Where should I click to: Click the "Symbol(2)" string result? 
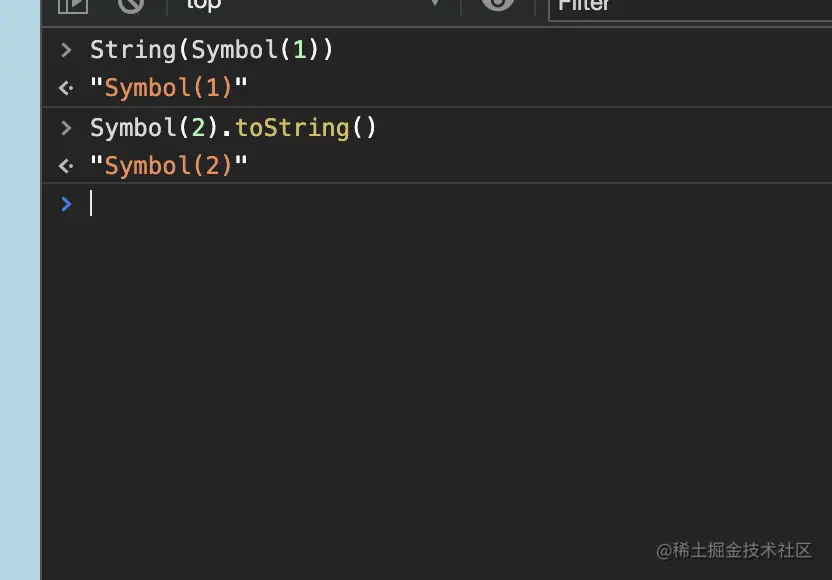click(x=168, y=166)
